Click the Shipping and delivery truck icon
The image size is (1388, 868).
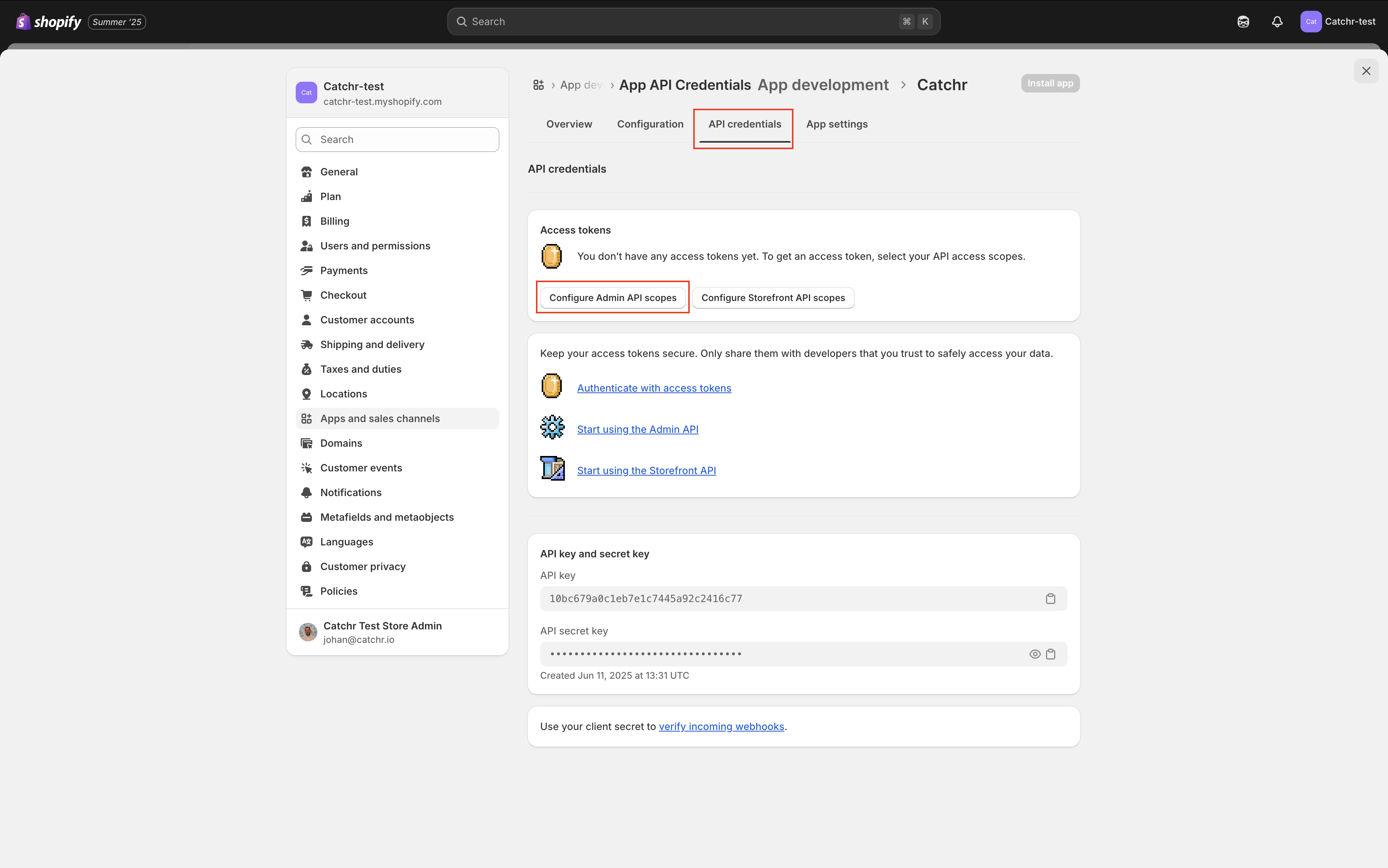307,345
